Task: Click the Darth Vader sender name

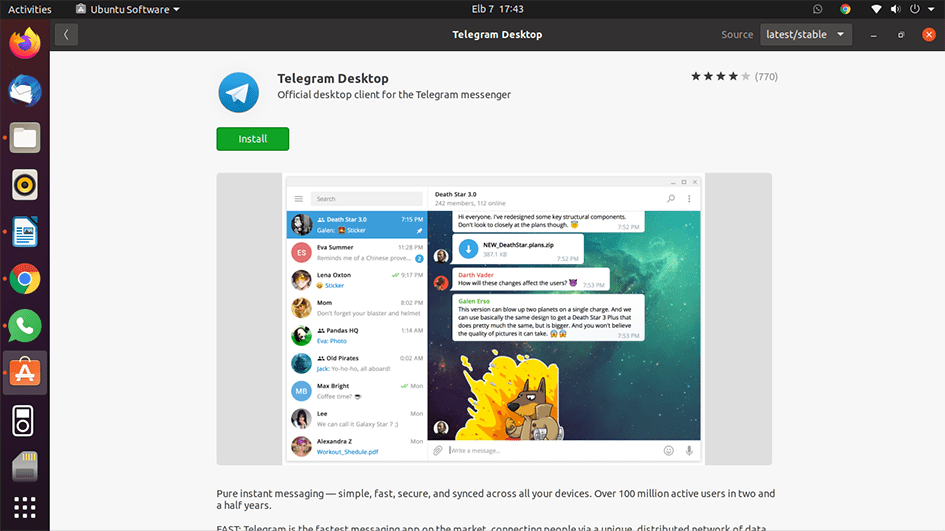Action: tap(476, 275)
